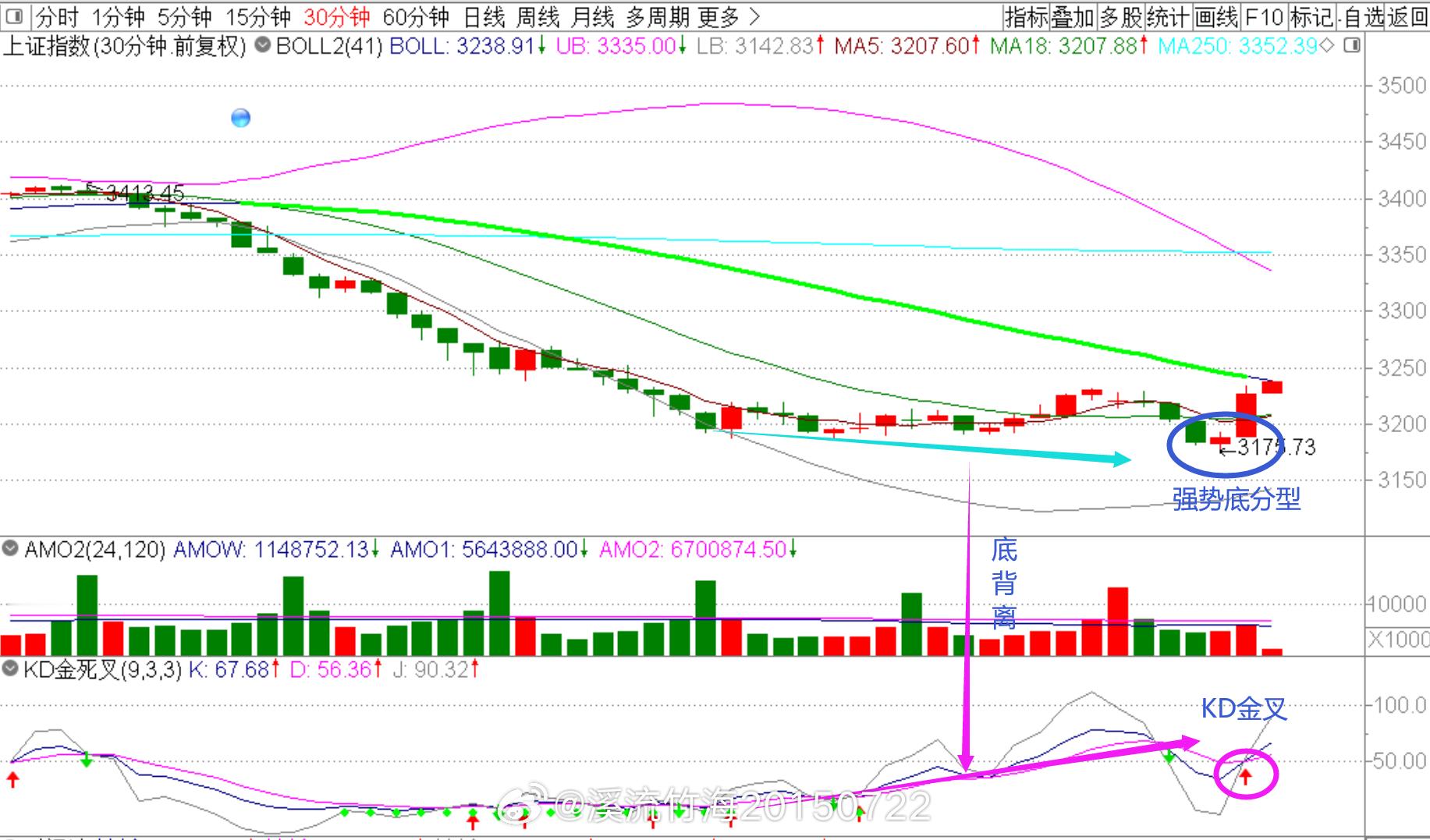Open AMO2 indicator settings circle icon
The image size is (1430, 840).
tap(10, 548)
